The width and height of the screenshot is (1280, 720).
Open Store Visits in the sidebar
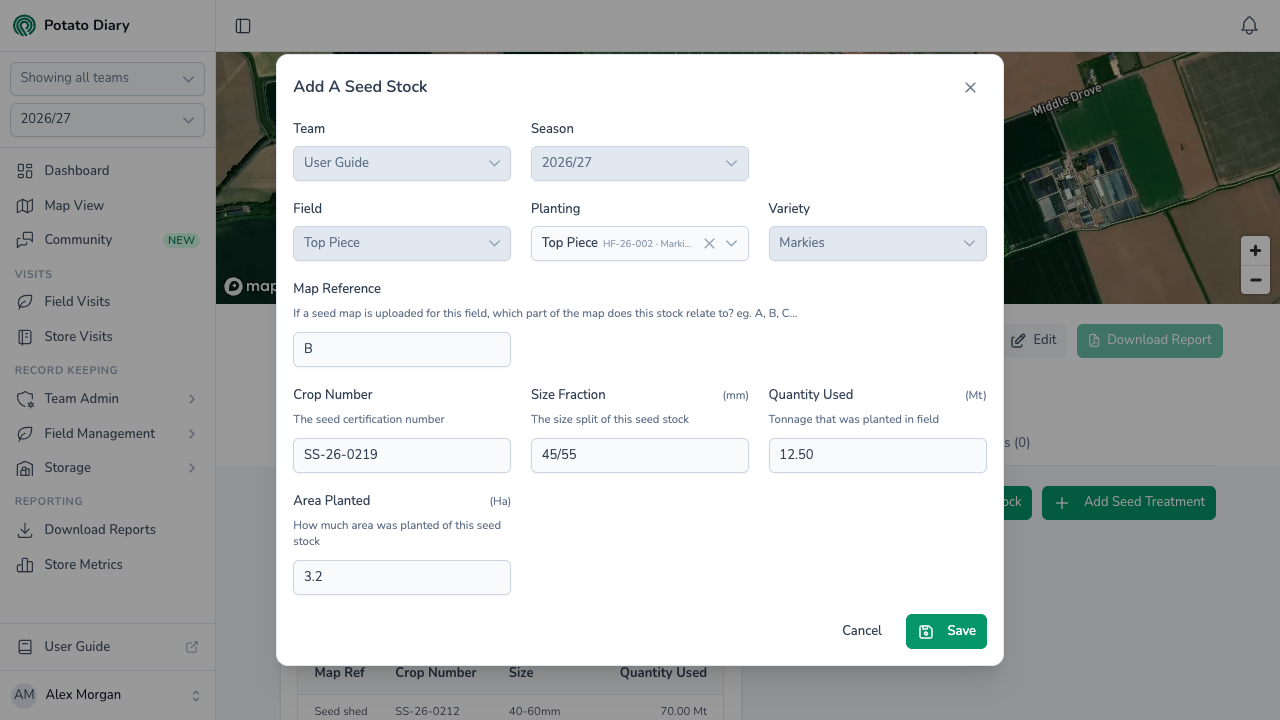[107, 337]
